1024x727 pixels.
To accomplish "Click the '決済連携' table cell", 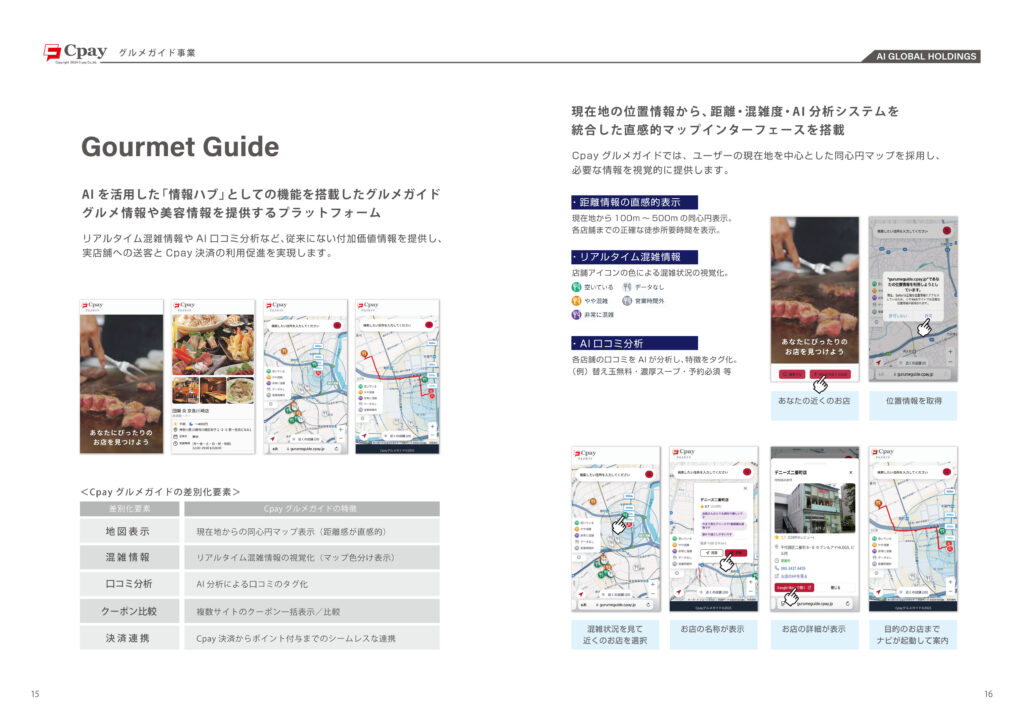I will coord(129,638).
